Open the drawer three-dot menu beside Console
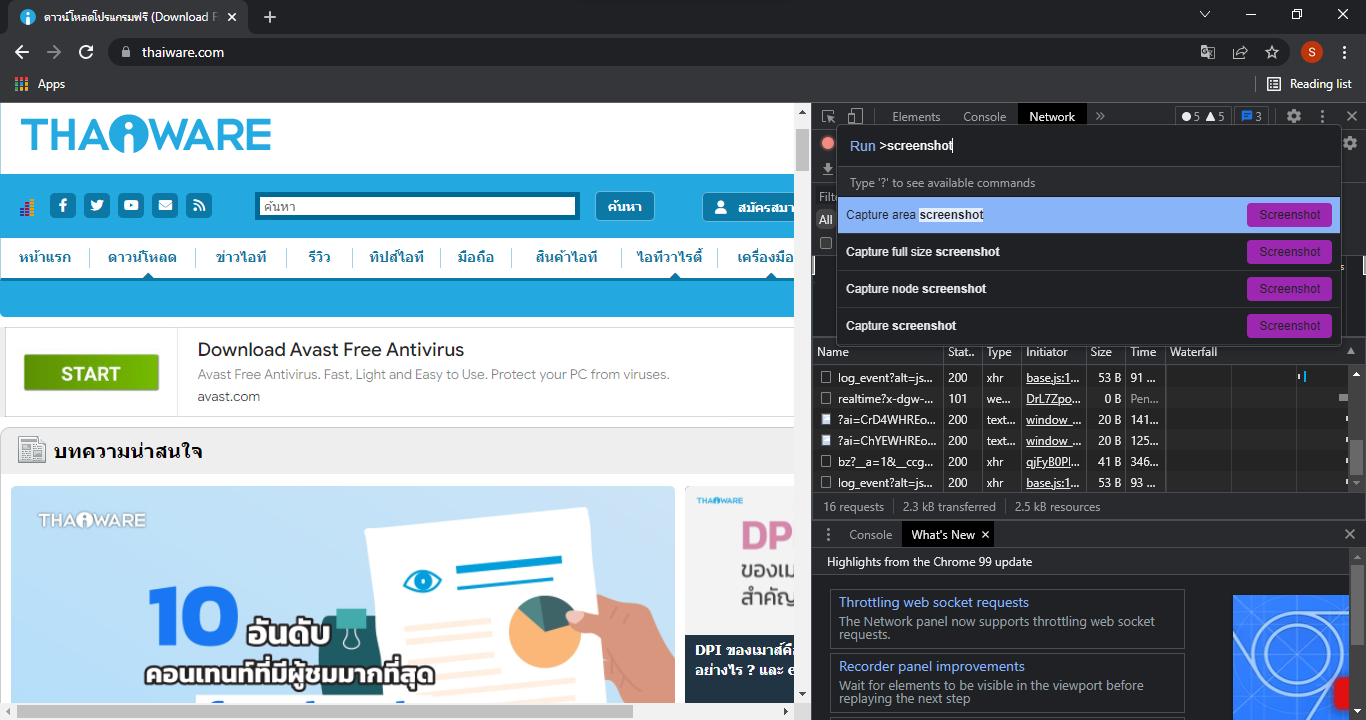Image resolution: width=1366 pixels, height=720 pixels. coord(828,534)
